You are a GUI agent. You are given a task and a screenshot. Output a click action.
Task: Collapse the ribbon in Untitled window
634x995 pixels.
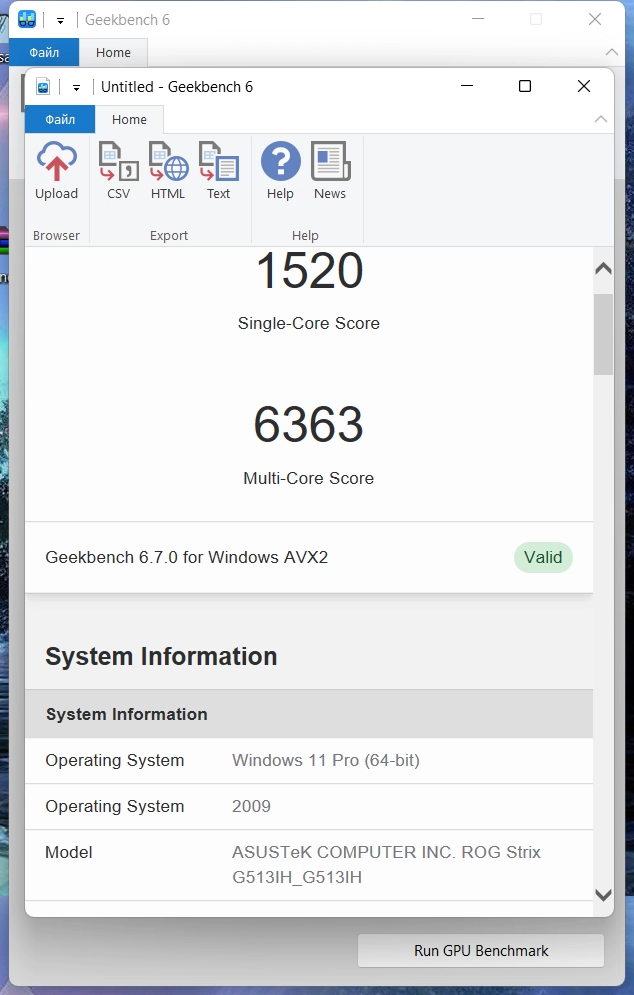[600, 119]
